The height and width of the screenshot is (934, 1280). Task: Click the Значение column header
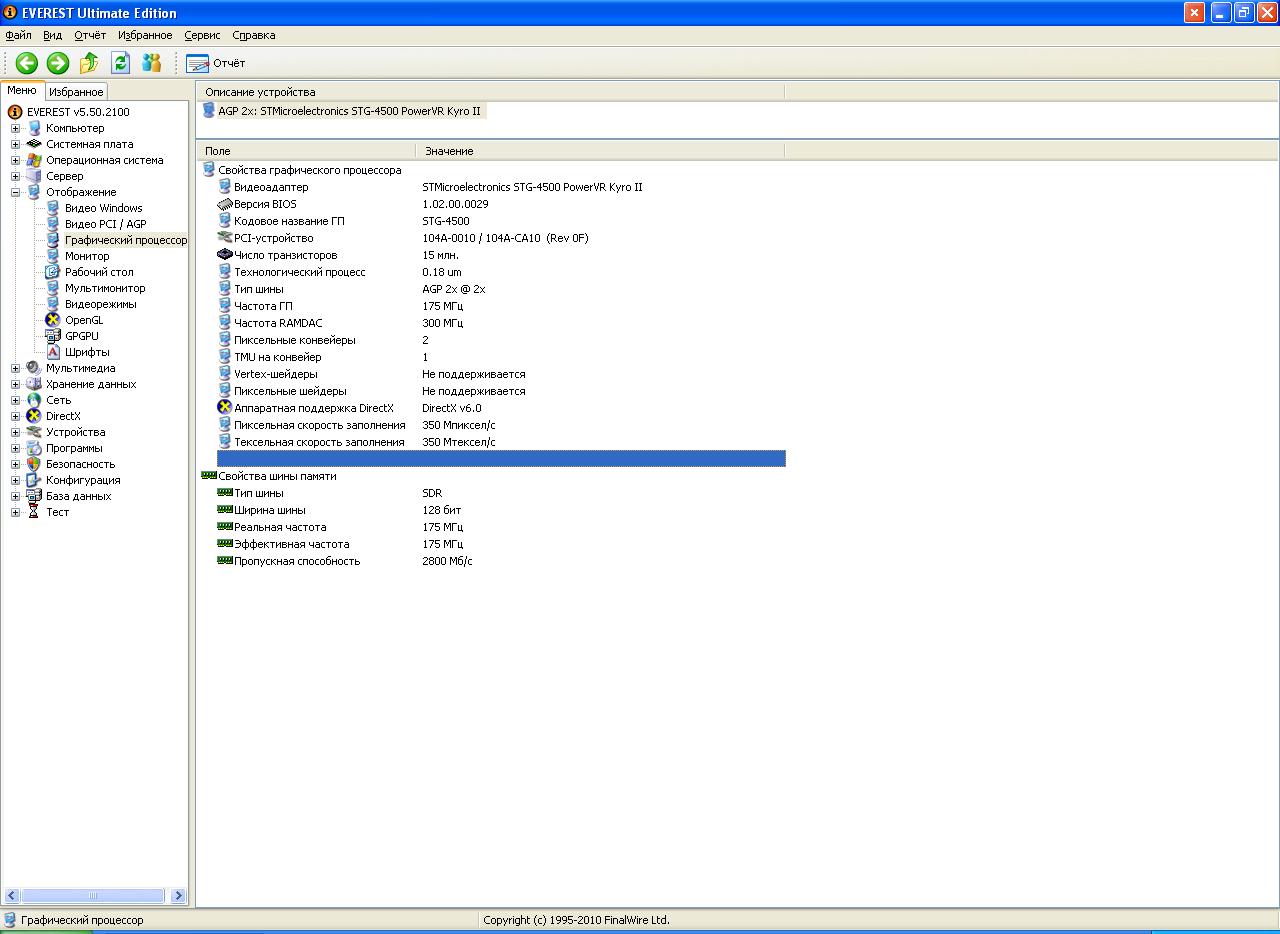[449, 151]
